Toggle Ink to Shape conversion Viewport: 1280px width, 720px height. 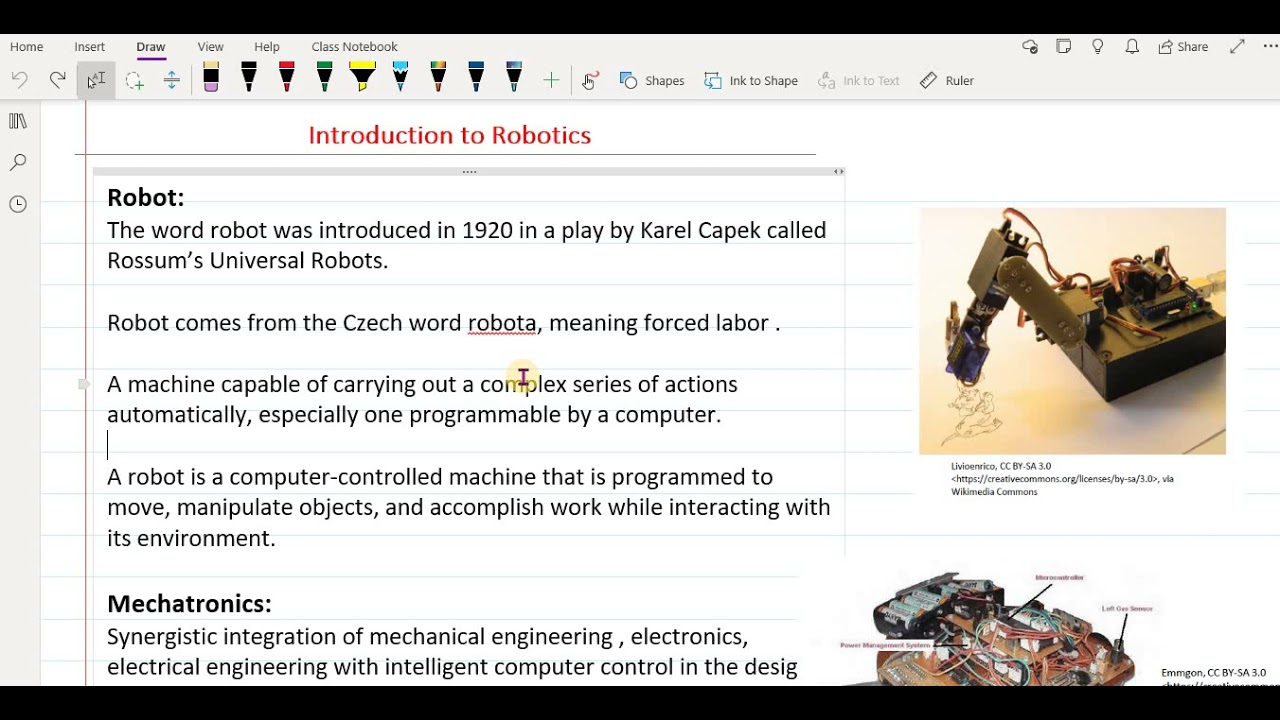(x=751, y=81)
